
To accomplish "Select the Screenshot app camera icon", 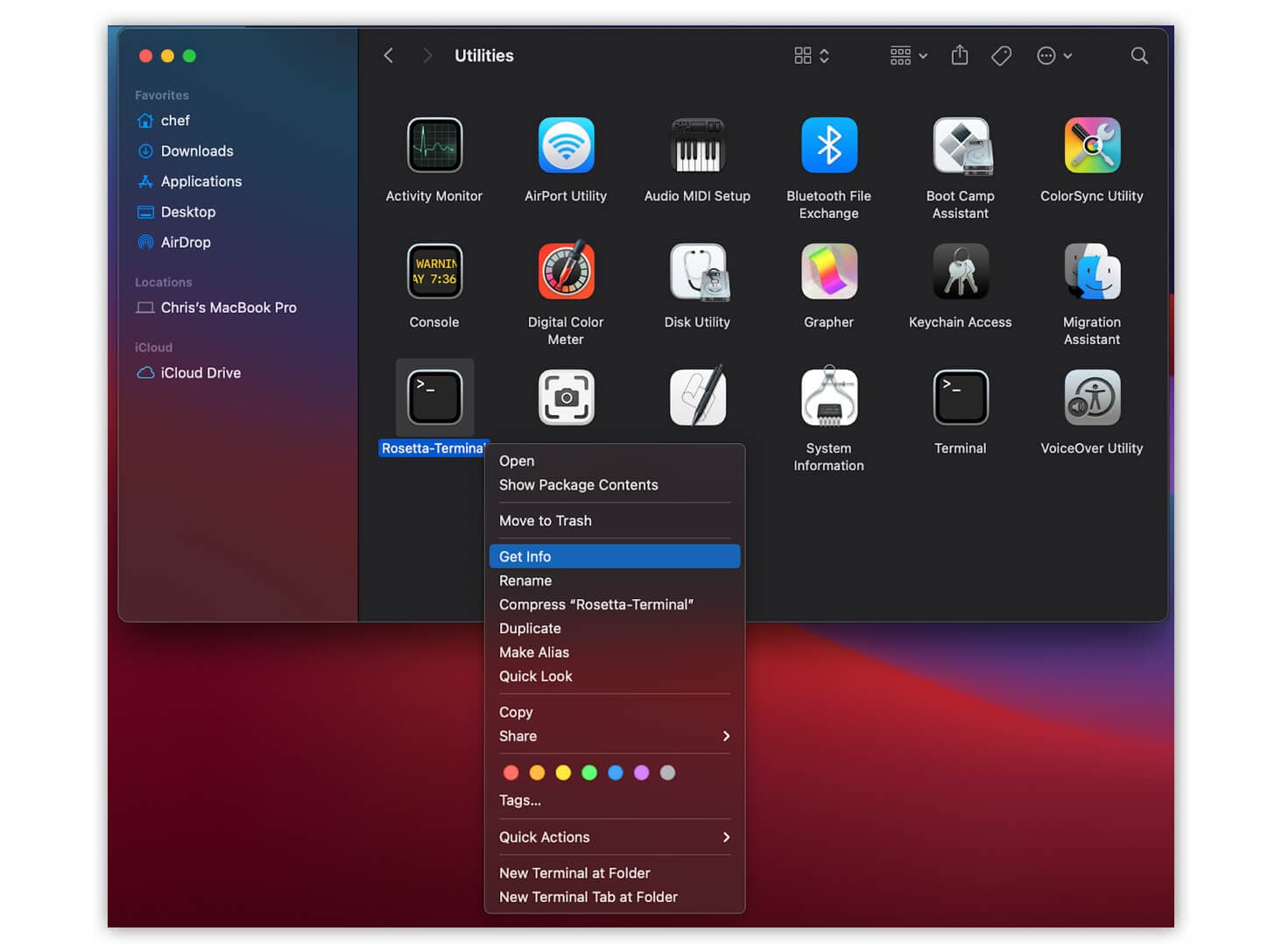I will [566, 398].
